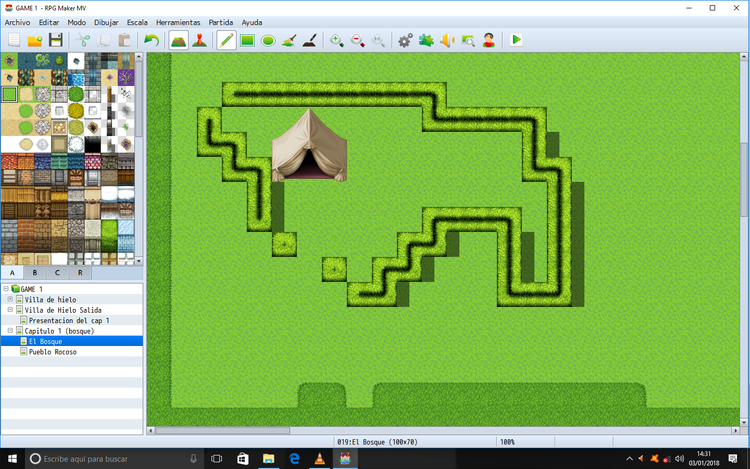Open Windows Start menu
The height and width of the screenshot is (469, 750).
(x=12, y=459)
